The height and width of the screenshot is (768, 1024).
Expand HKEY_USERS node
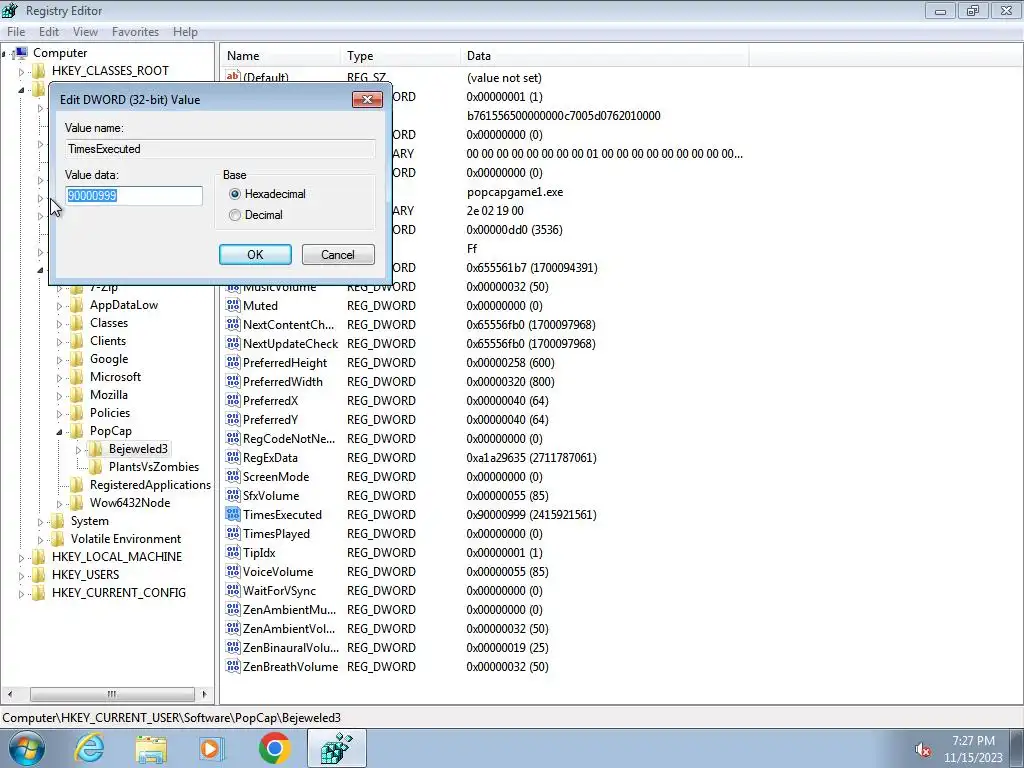pos(21,575)
